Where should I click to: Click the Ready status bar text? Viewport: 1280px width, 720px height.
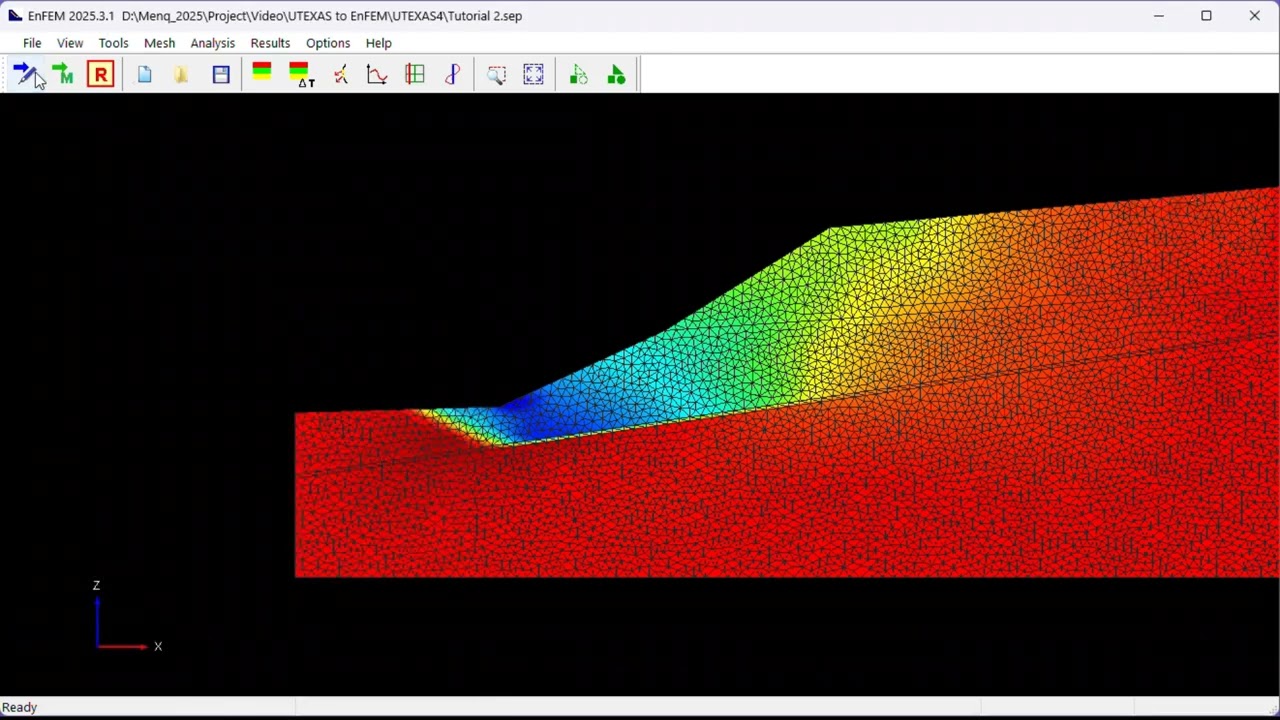[x=20, y=707]
